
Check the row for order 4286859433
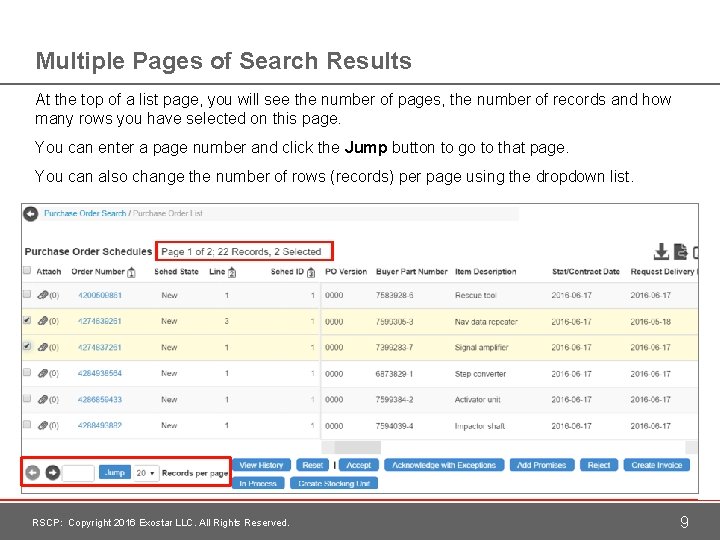coord(27,398)
